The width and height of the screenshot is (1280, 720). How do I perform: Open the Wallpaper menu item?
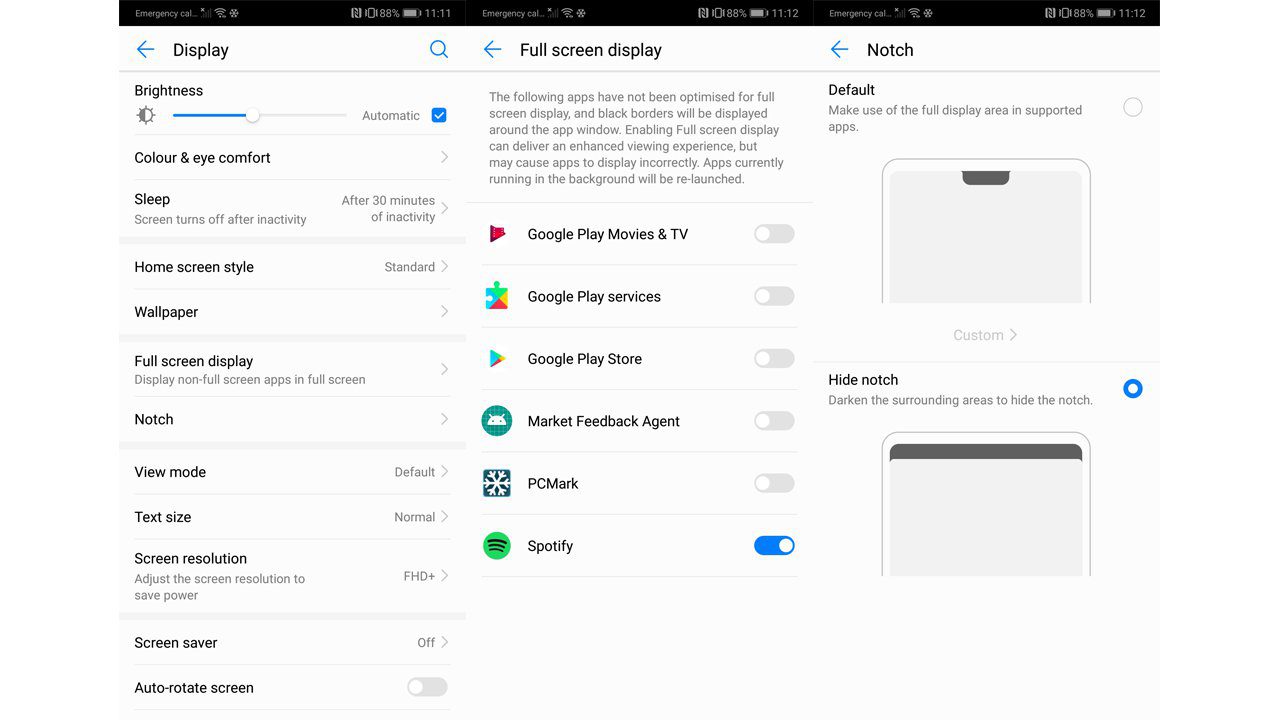pyautogui.click(x=292, y=311)
